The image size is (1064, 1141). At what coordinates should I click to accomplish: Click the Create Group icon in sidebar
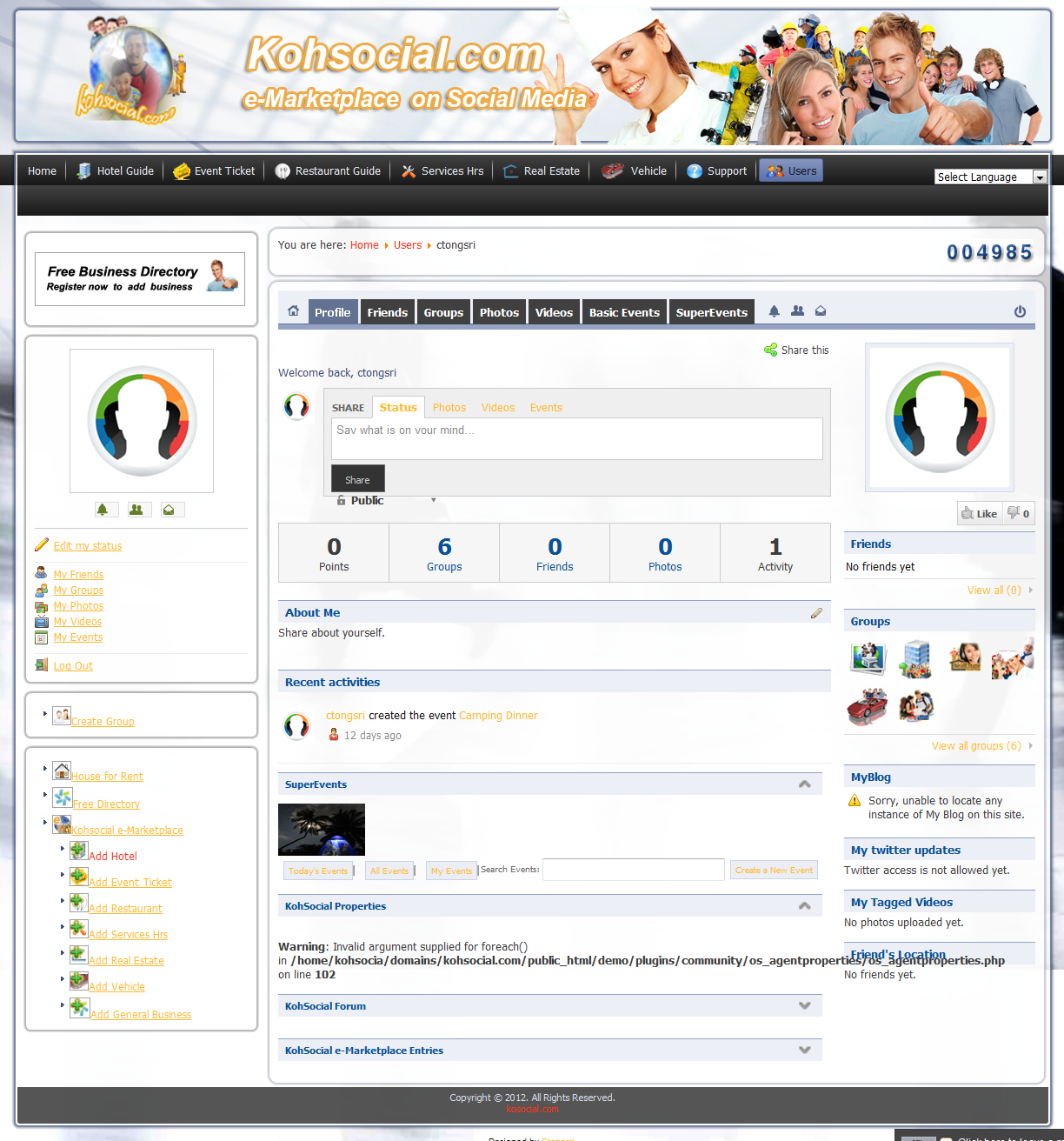(61, 716)
